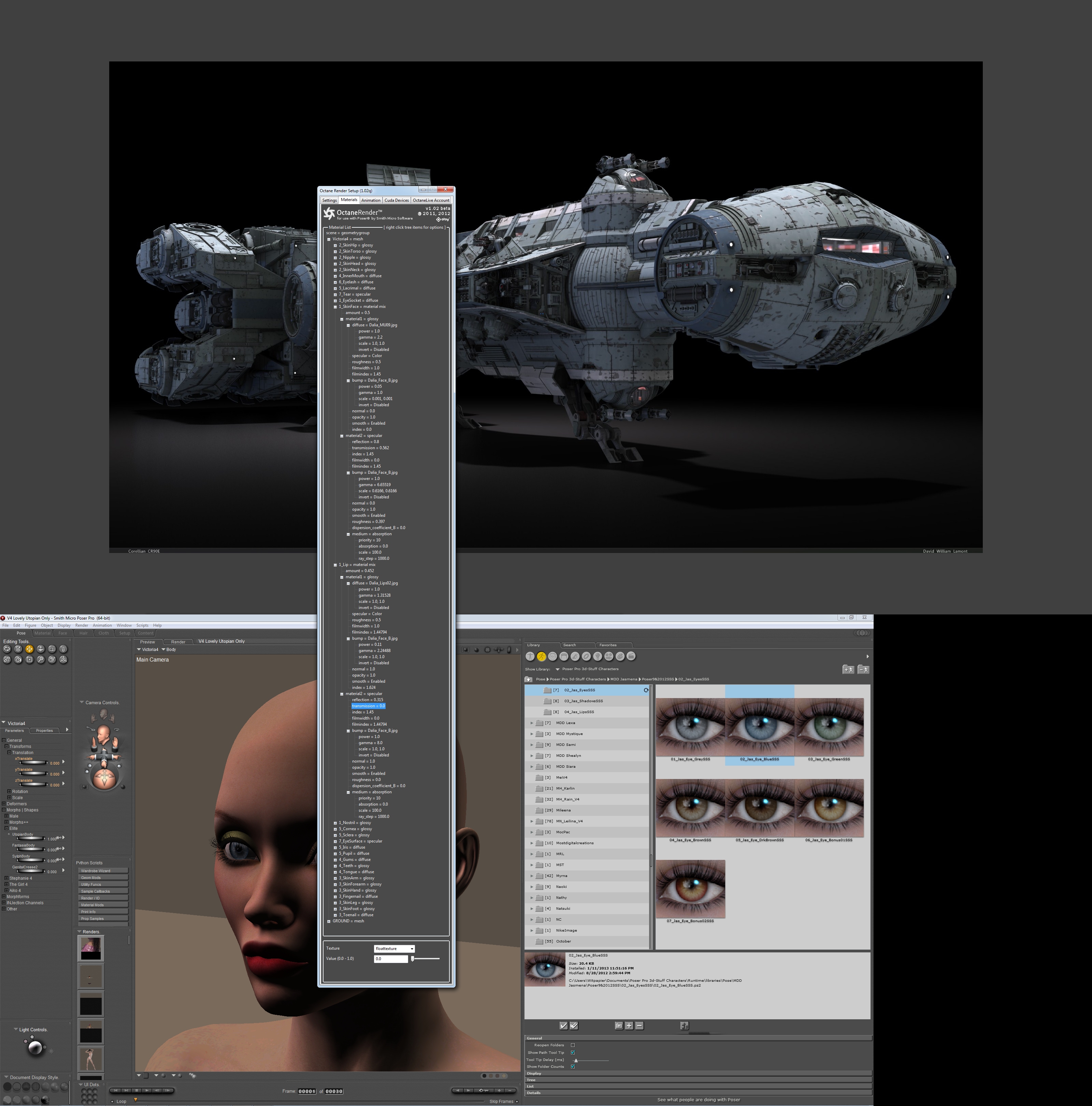Open the Hair category in Library
The height and width of the screenshot is (1106, 1092).
[x=564, y=657]
